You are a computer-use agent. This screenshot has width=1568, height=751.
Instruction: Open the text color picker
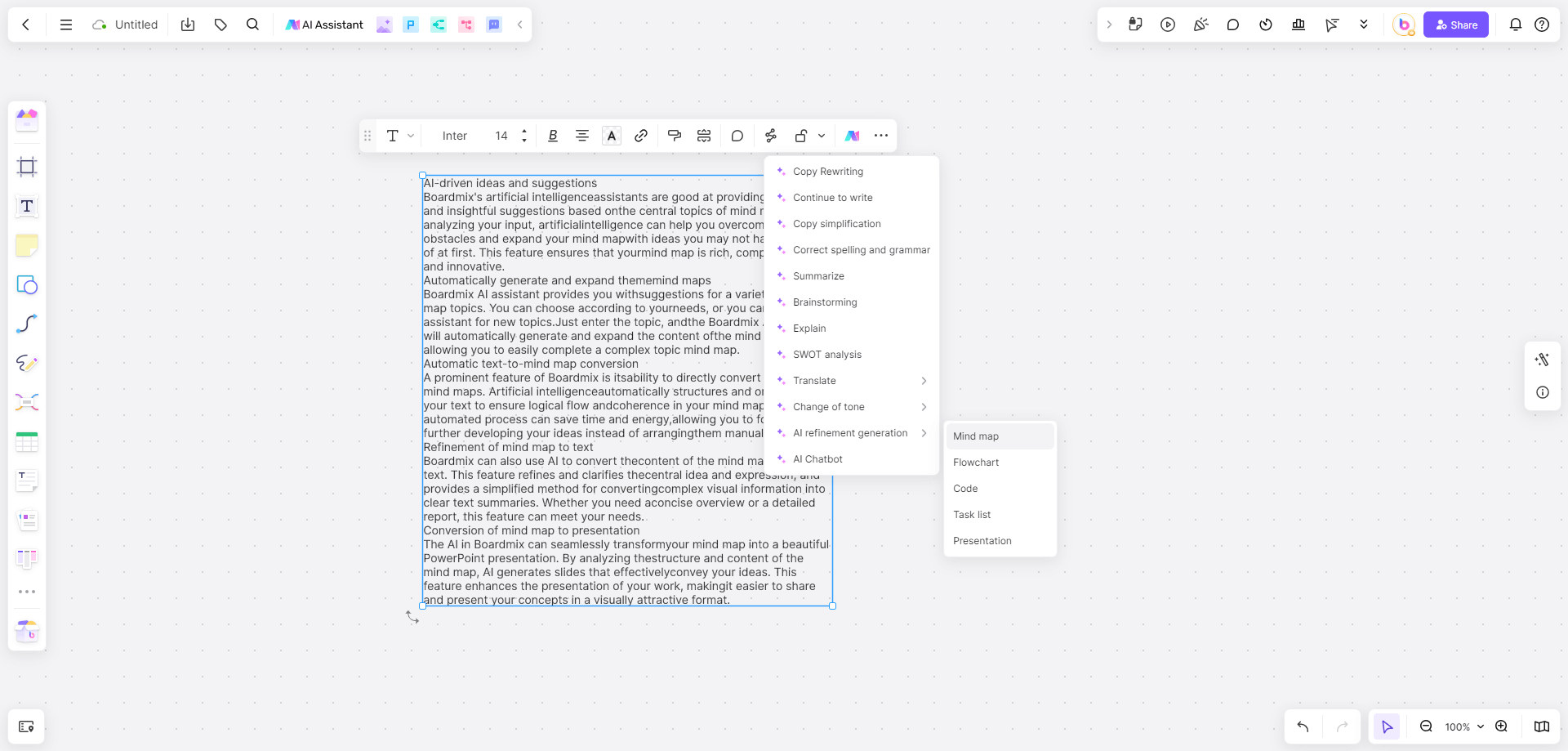(x=612, y=136)
